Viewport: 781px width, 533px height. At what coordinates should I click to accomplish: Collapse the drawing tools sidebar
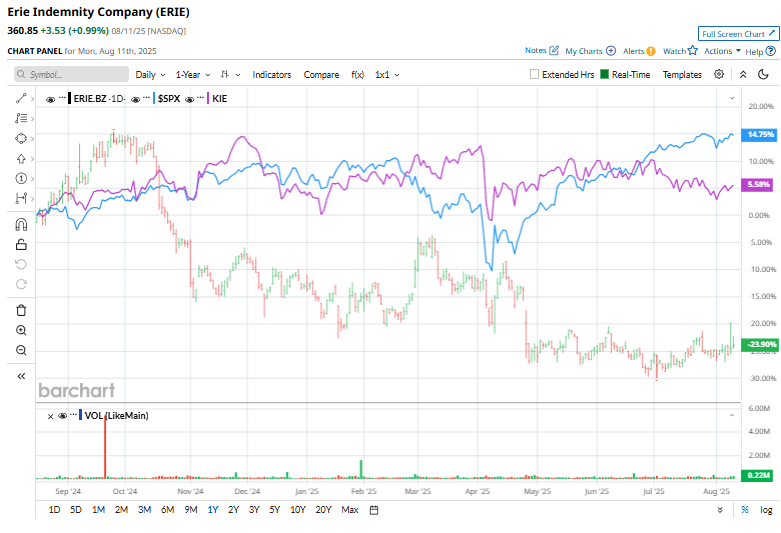coord(21,376)
